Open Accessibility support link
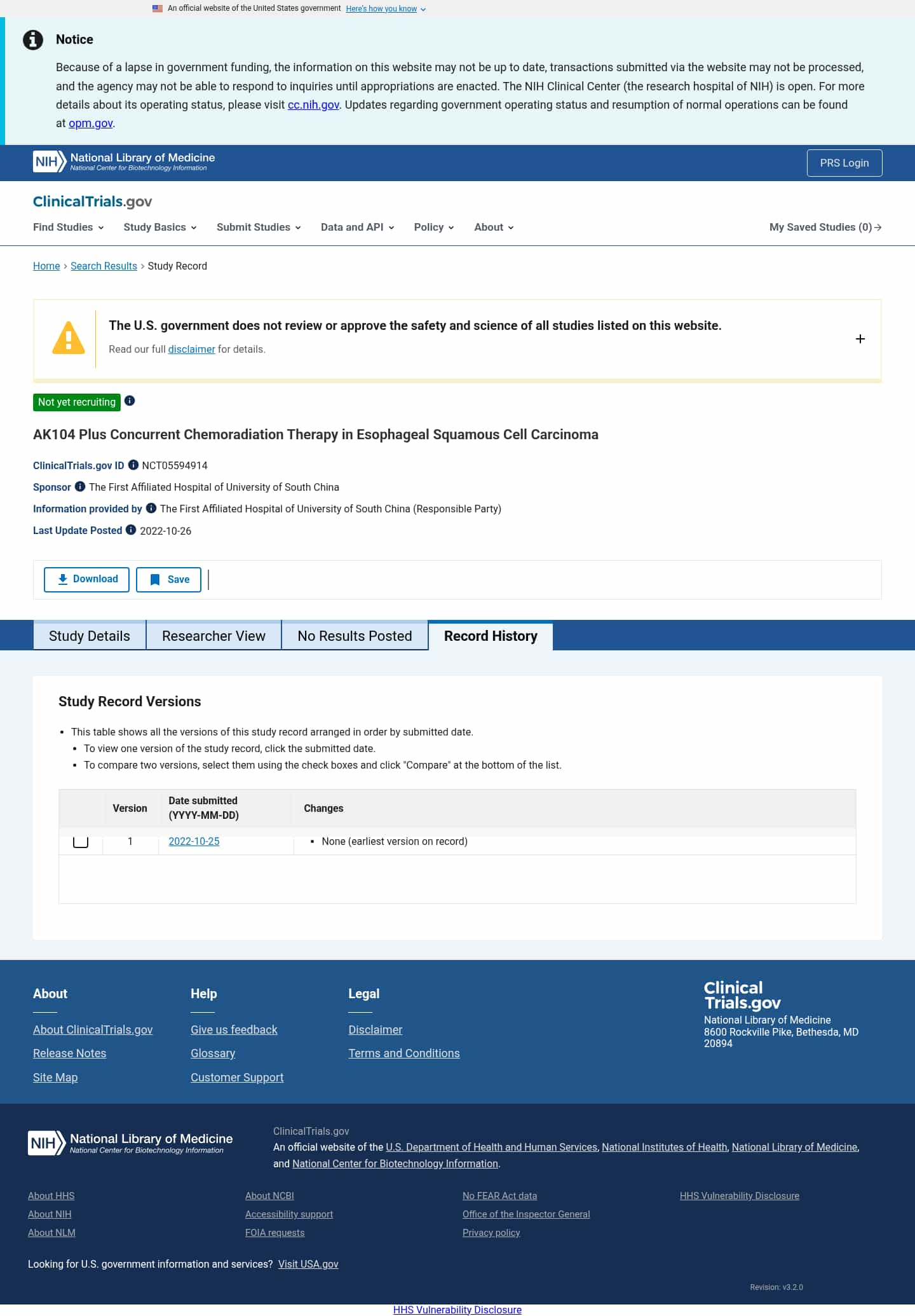This screenshot has width=915, height=1316. (x=289, y=1214)
